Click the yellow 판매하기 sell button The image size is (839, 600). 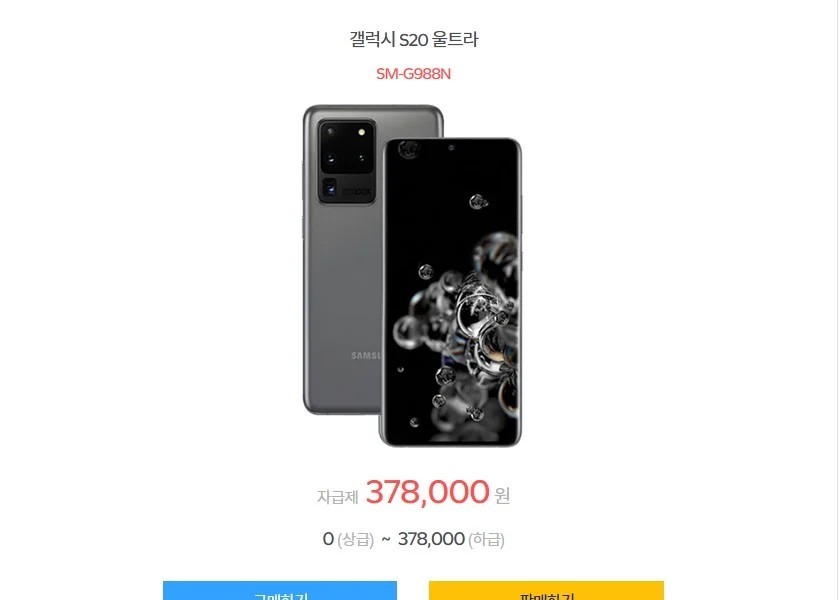point(546,590)
